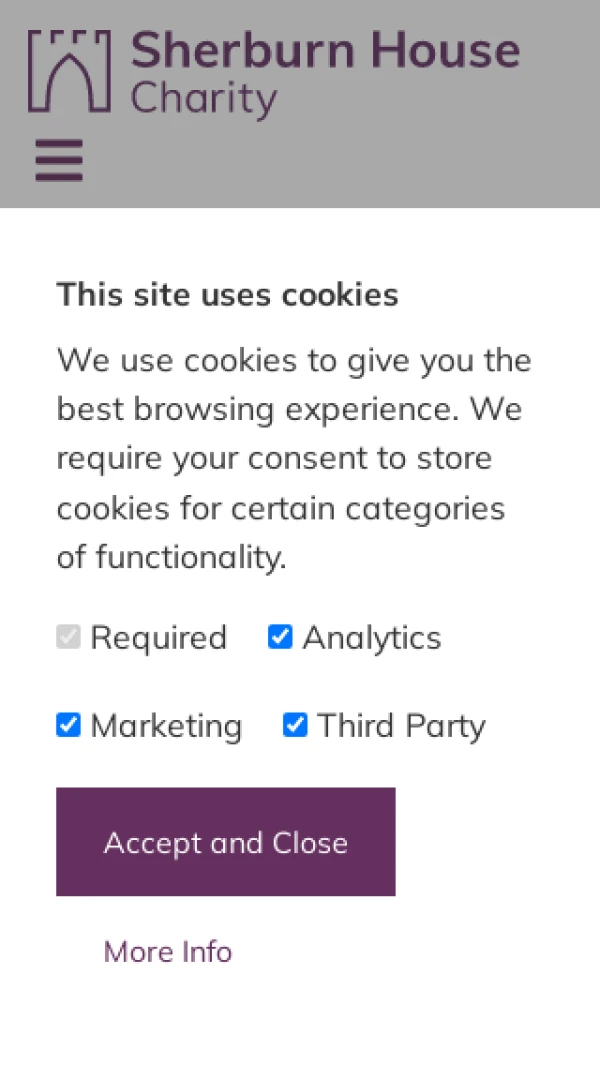This screenshot has height=1065, width=600.
Task: Click the best browsing experience sentence
Action: [289, 409]
